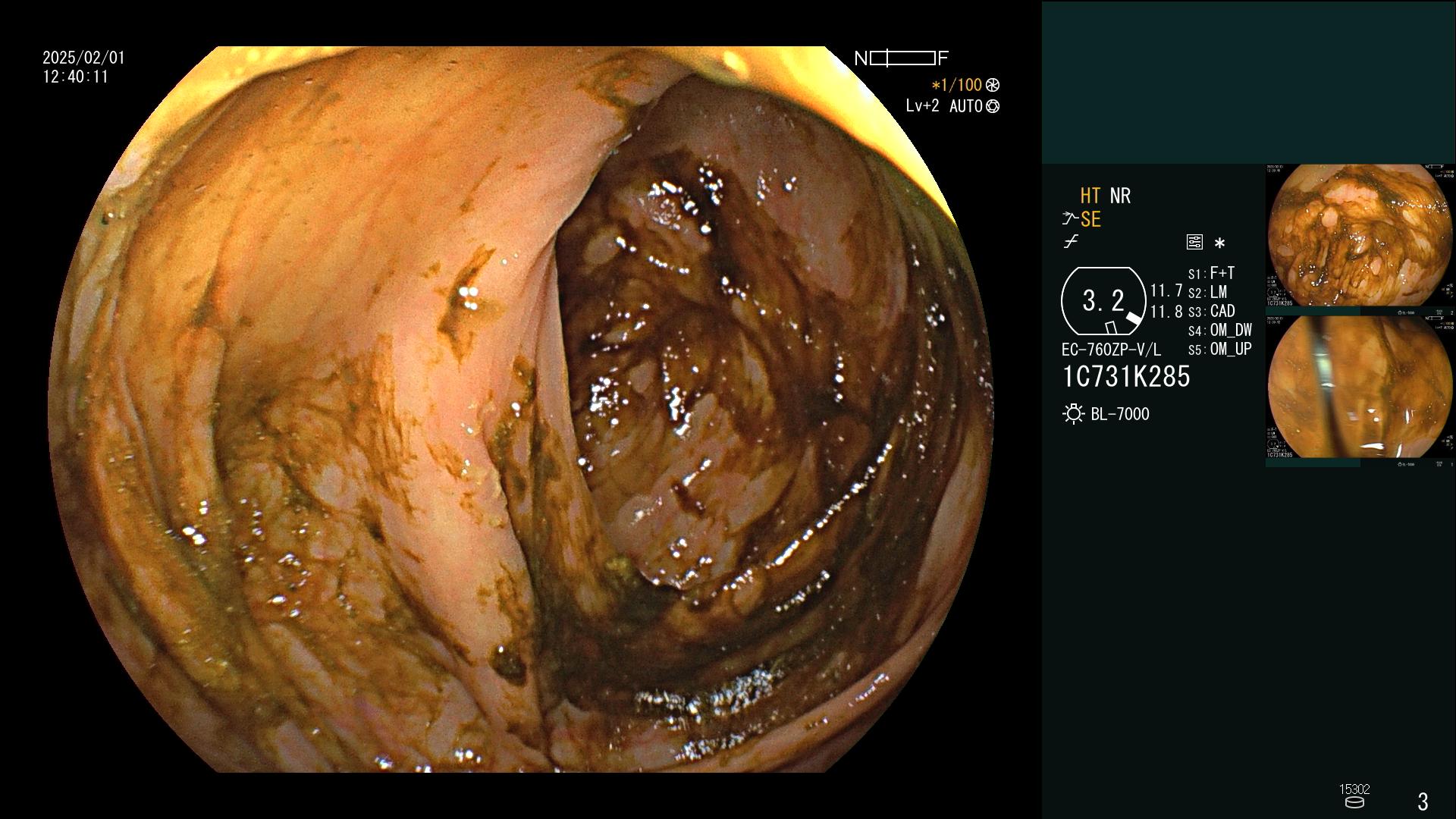Click the asterisk indicator beside sliders icon
The width and height of the screenshot is (1456, 819).
1219,243
